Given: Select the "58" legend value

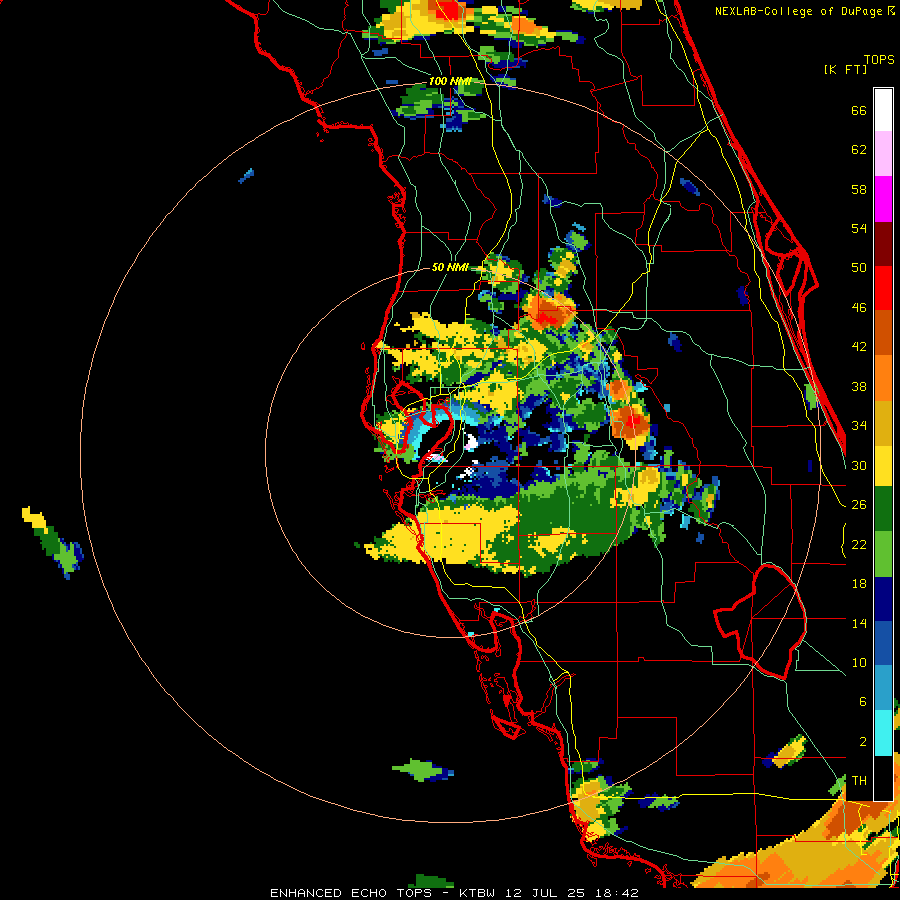Looking at the screenshot, I should (859, 189).
